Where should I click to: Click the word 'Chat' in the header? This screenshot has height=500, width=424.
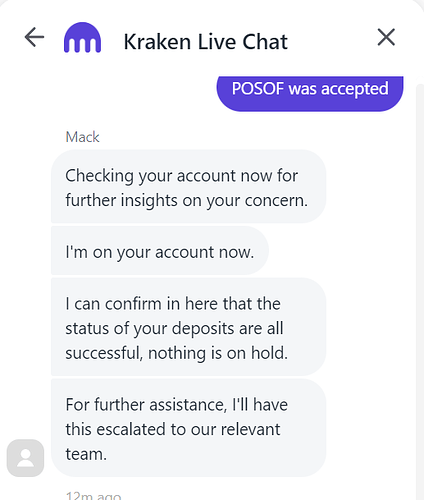click(x=265, y=42)
